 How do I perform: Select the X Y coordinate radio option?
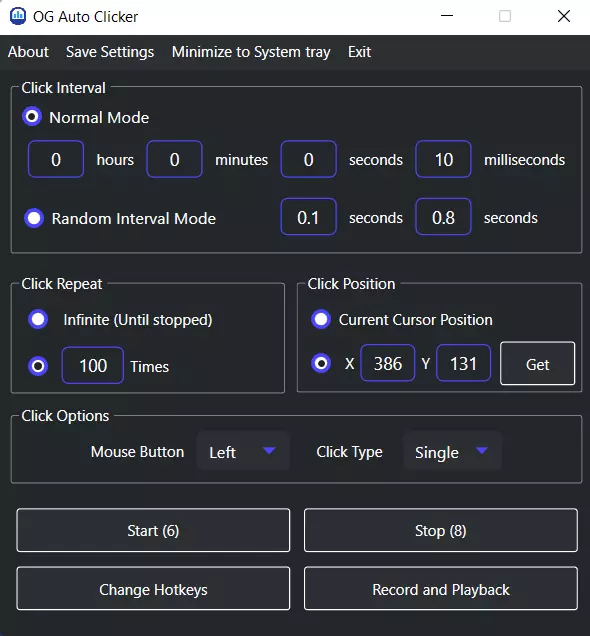tap(321, 363)
